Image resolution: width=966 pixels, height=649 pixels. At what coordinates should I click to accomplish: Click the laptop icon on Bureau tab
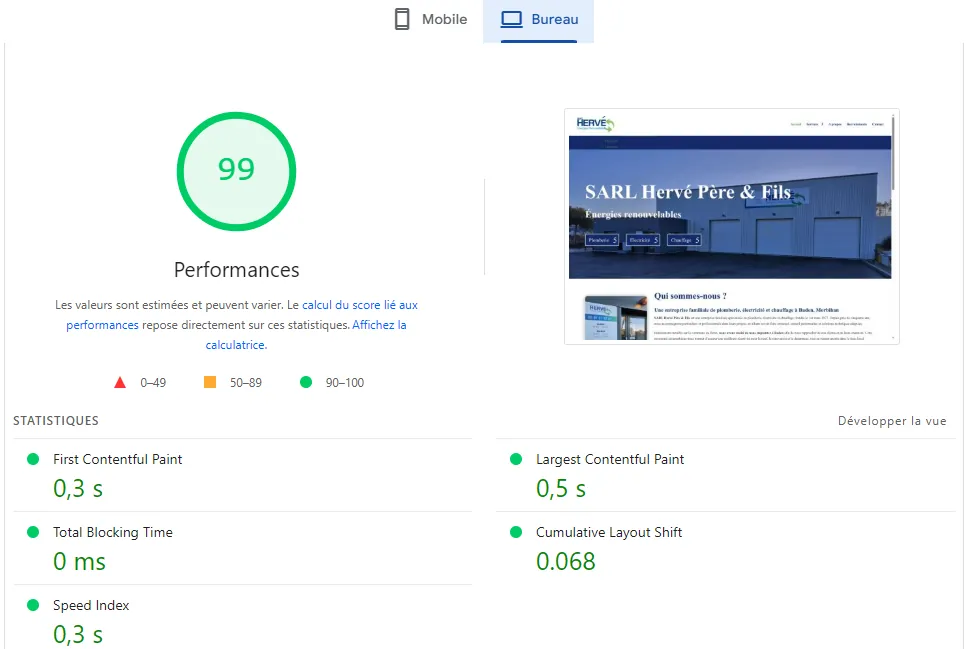coord(511,20)
